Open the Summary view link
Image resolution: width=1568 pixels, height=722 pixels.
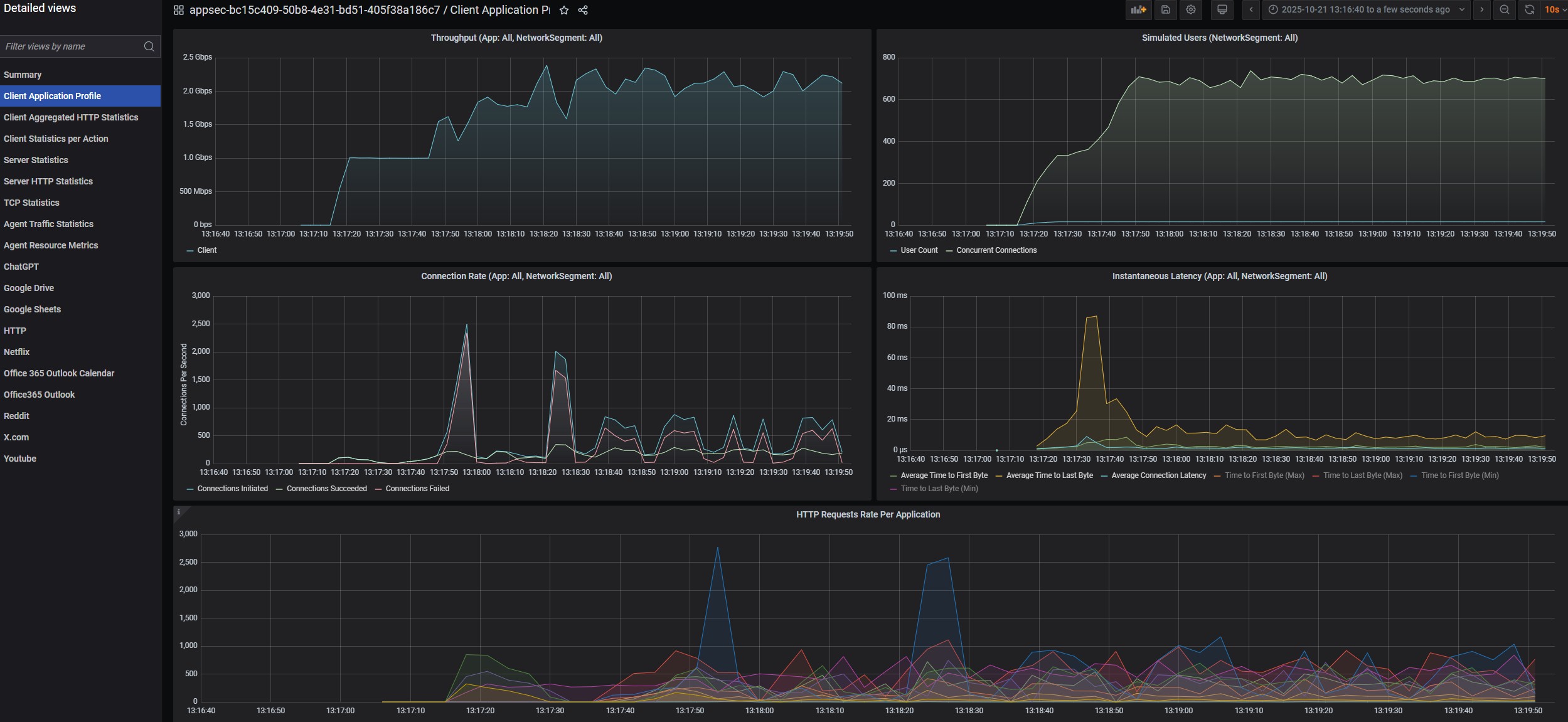[x=23, y=75]
